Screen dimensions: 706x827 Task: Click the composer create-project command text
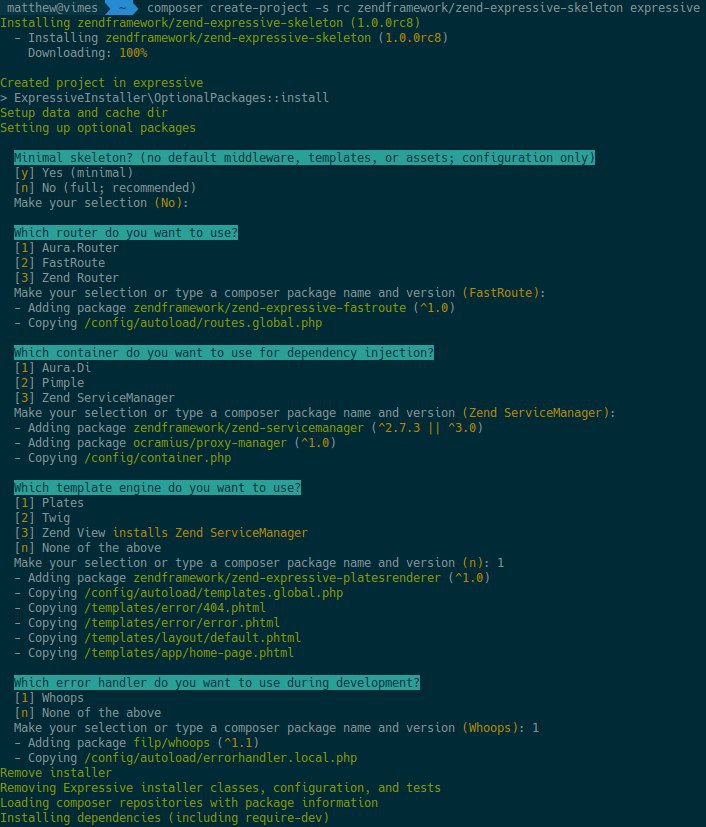(x=423, y=8)
